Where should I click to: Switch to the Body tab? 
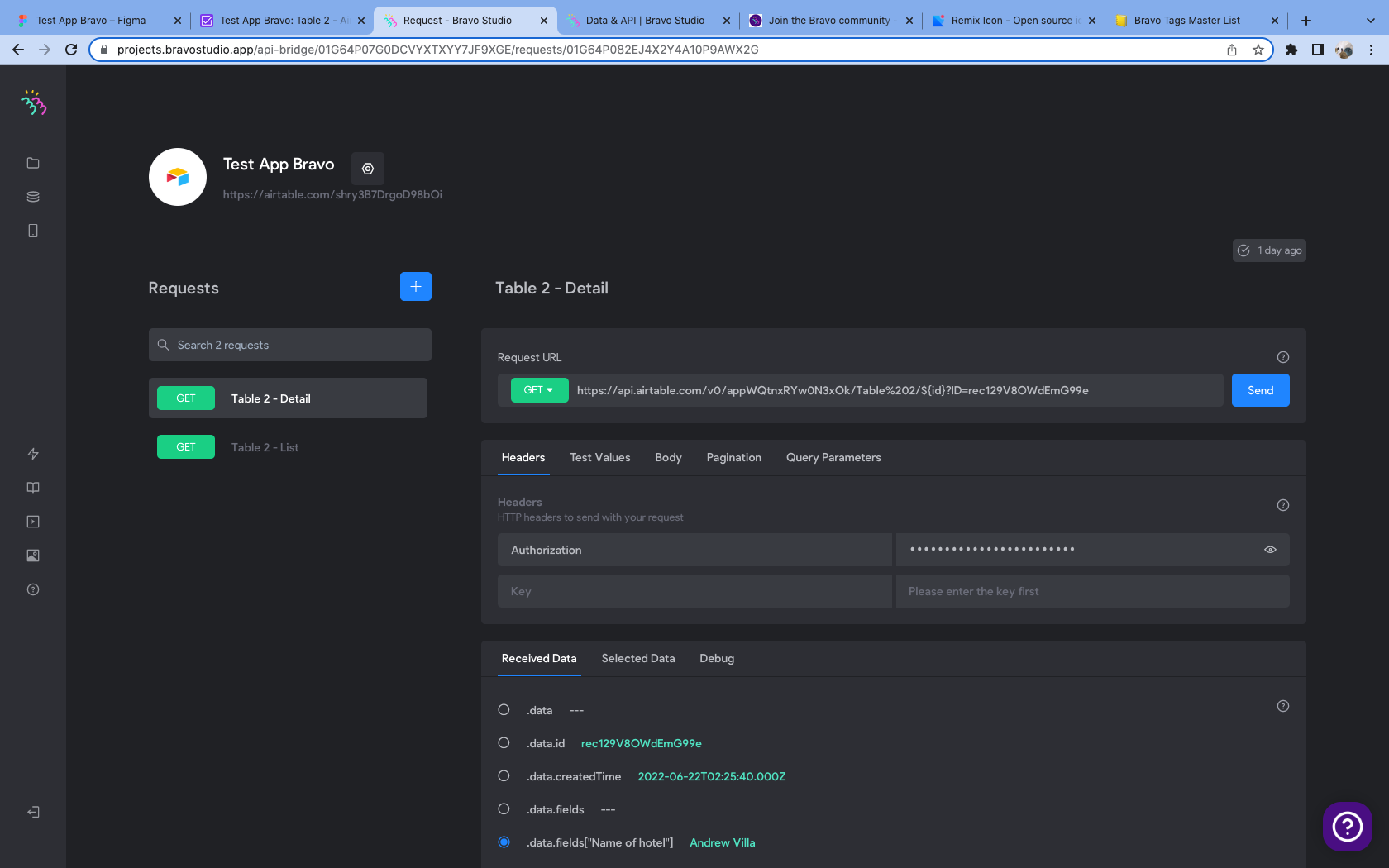coord(668,457)
